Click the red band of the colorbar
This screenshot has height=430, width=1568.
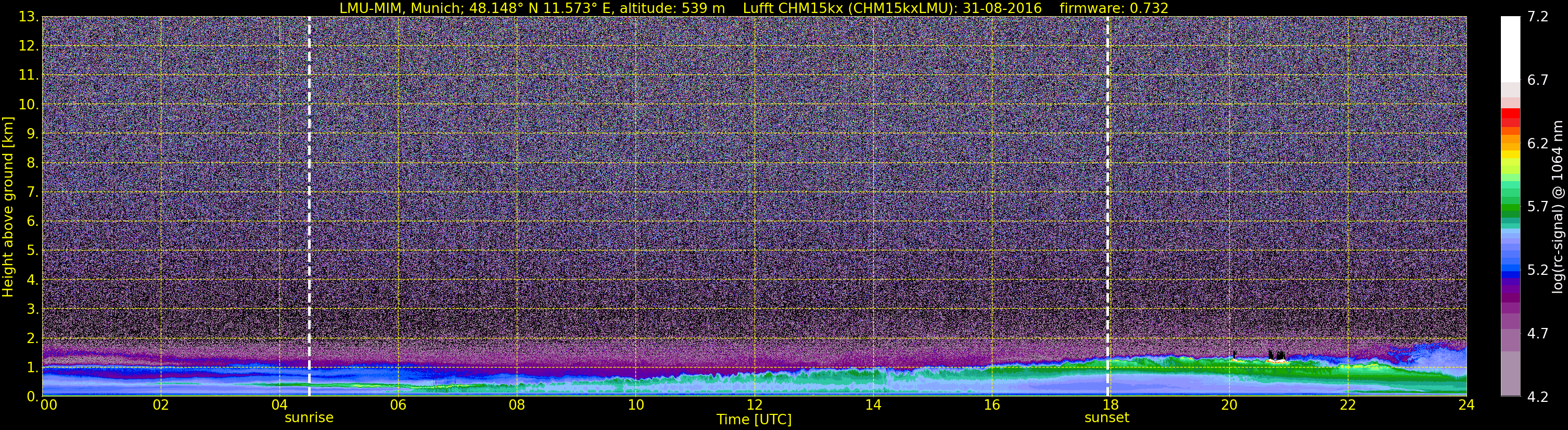pos(1510,118)
